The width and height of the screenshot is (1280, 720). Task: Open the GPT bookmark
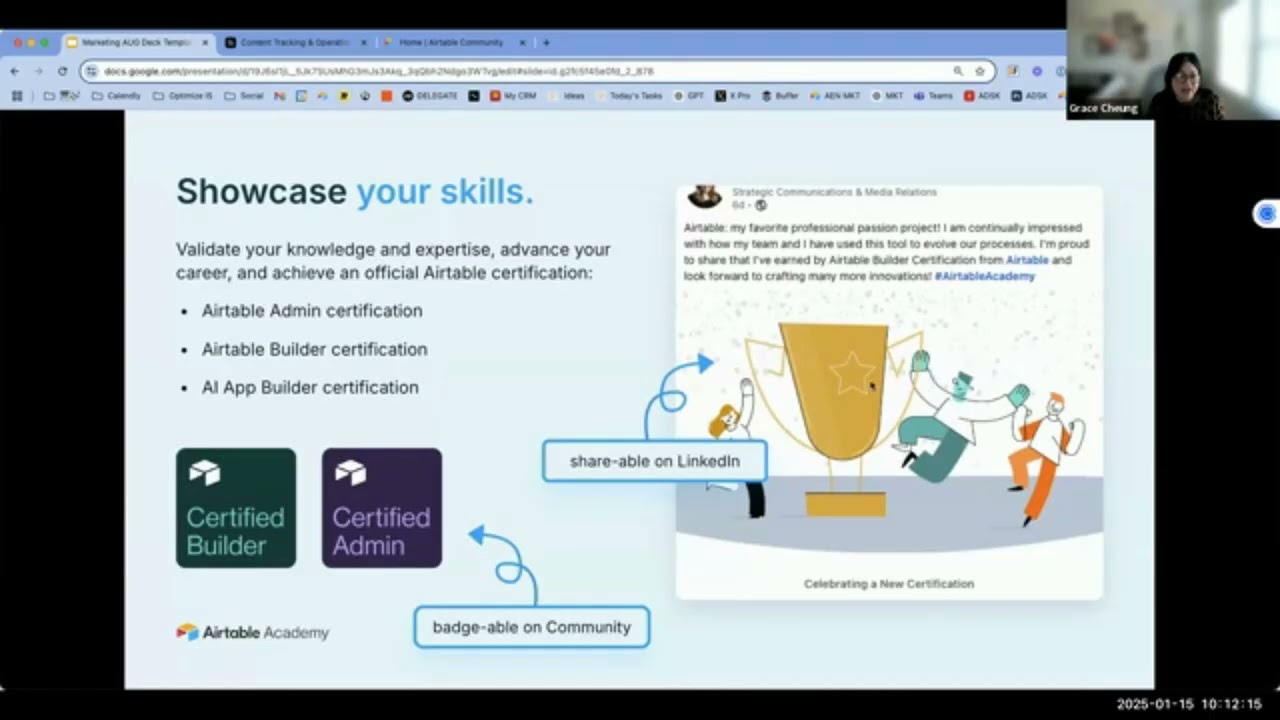pos(689,96)
